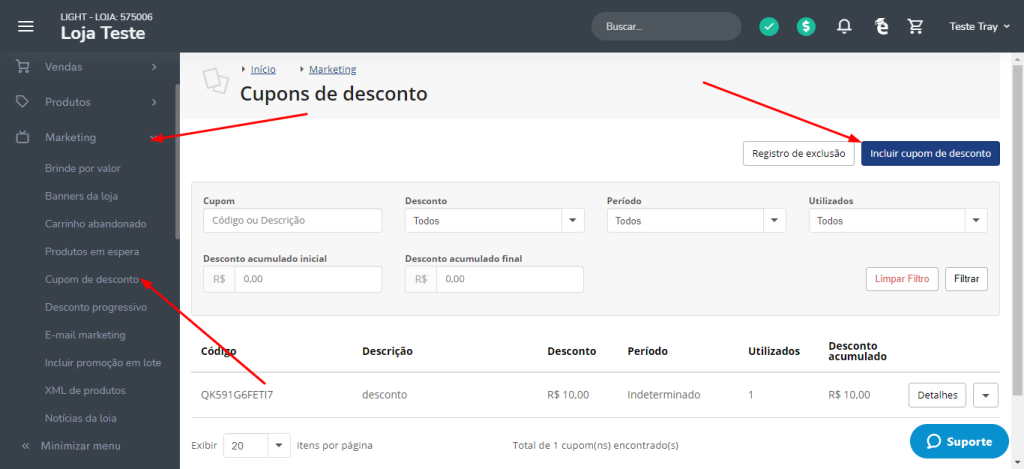
Task: Click the green checkmark status icon
Action: click(769, 27)
